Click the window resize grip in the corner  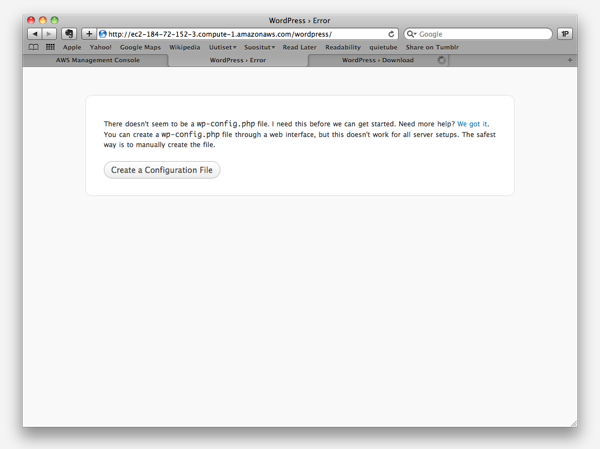(x=574, y=423)
